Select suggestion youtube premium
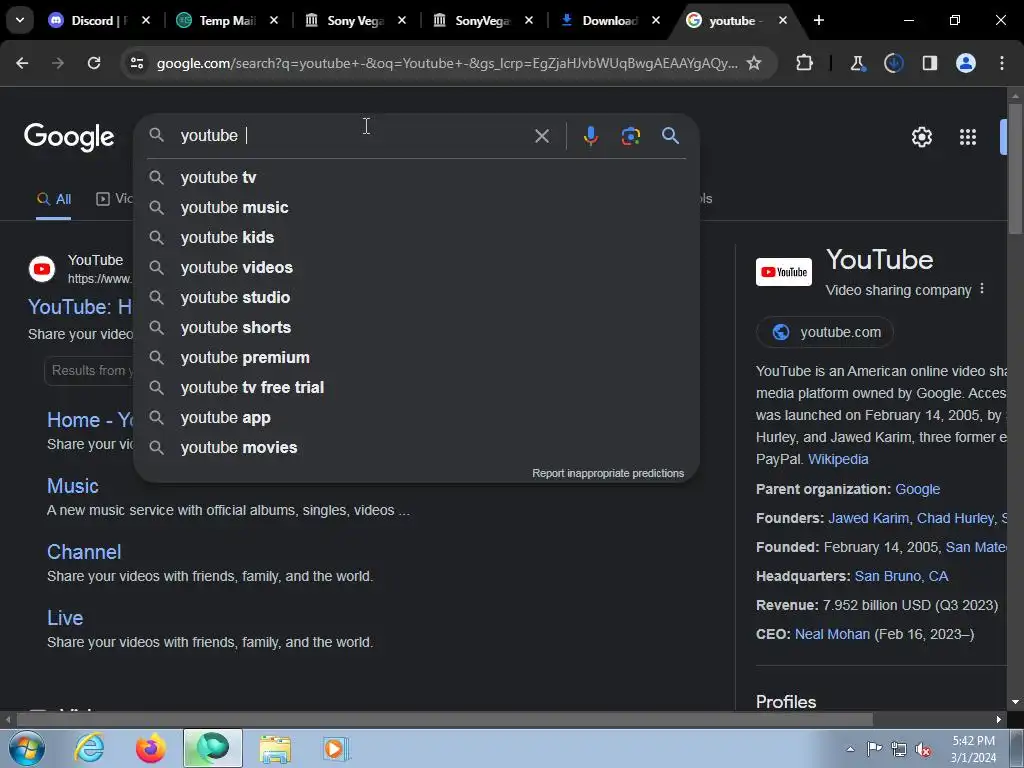Viewport: 1024px width, 768px height. click(417, 358)
